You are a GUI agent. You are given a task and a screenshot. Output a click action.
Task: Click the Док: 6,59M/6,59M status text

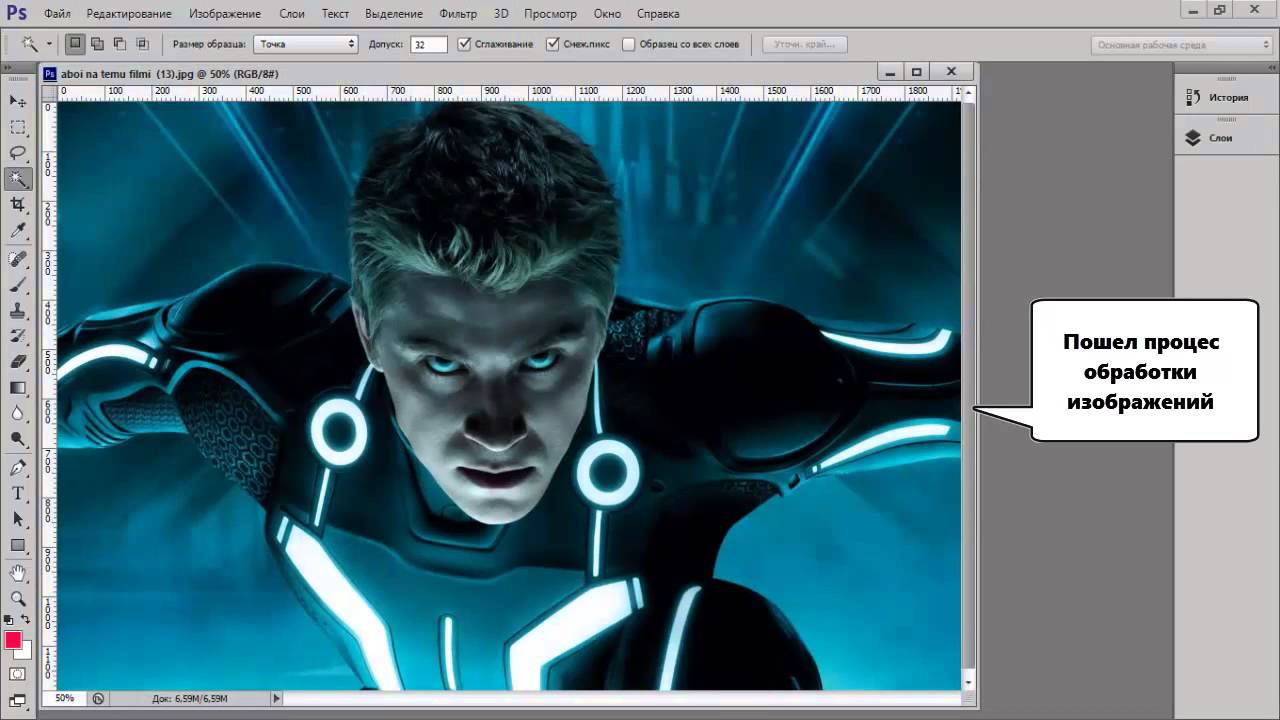click(189, 698)
